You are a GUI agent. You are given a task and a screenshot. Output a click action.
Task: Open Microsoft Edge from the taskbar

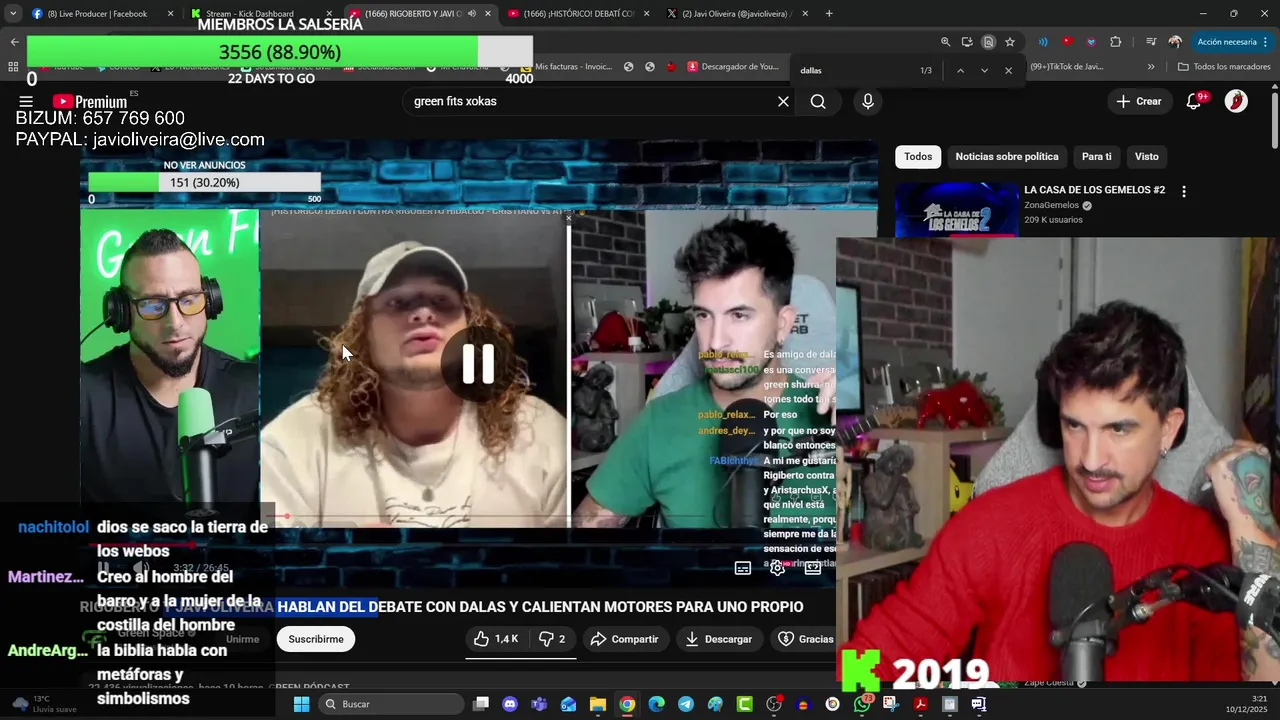(x=656, y=704)
